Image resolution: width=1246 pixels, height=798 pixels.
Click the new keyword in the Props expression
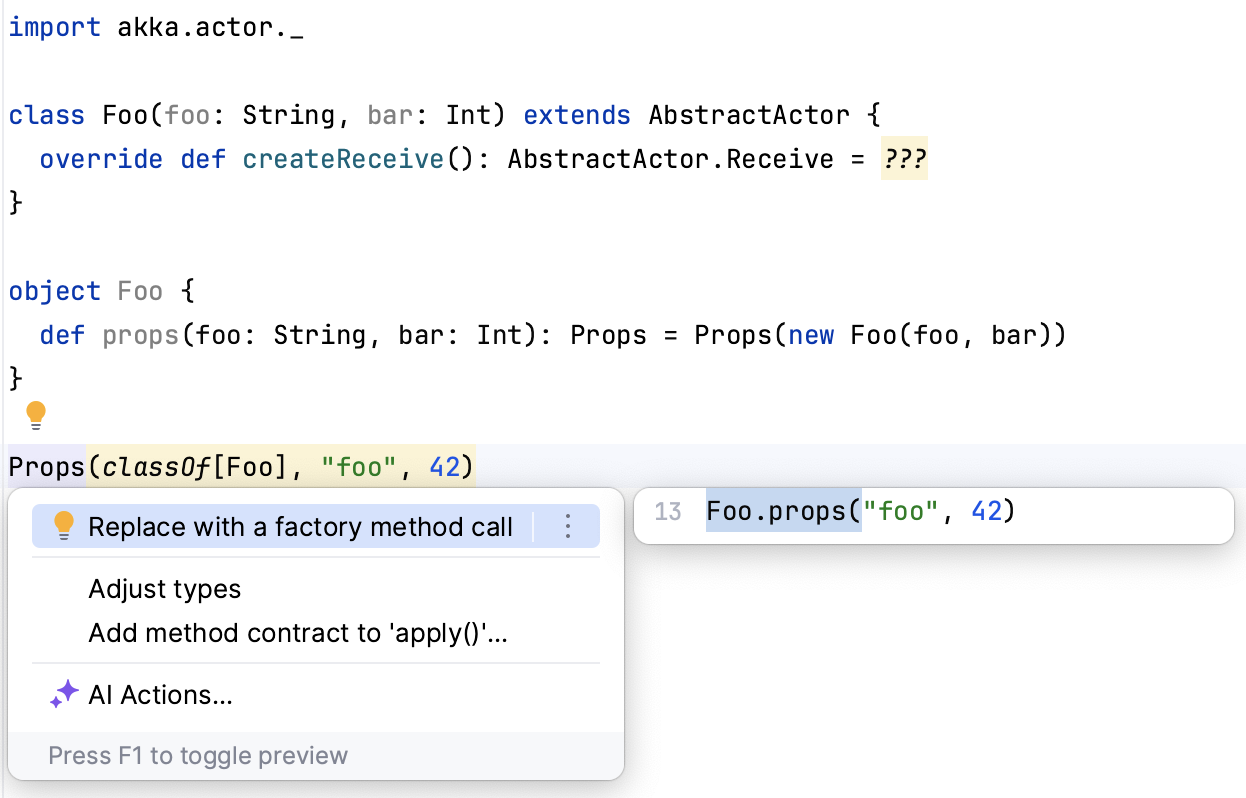[x=811, y=335]
